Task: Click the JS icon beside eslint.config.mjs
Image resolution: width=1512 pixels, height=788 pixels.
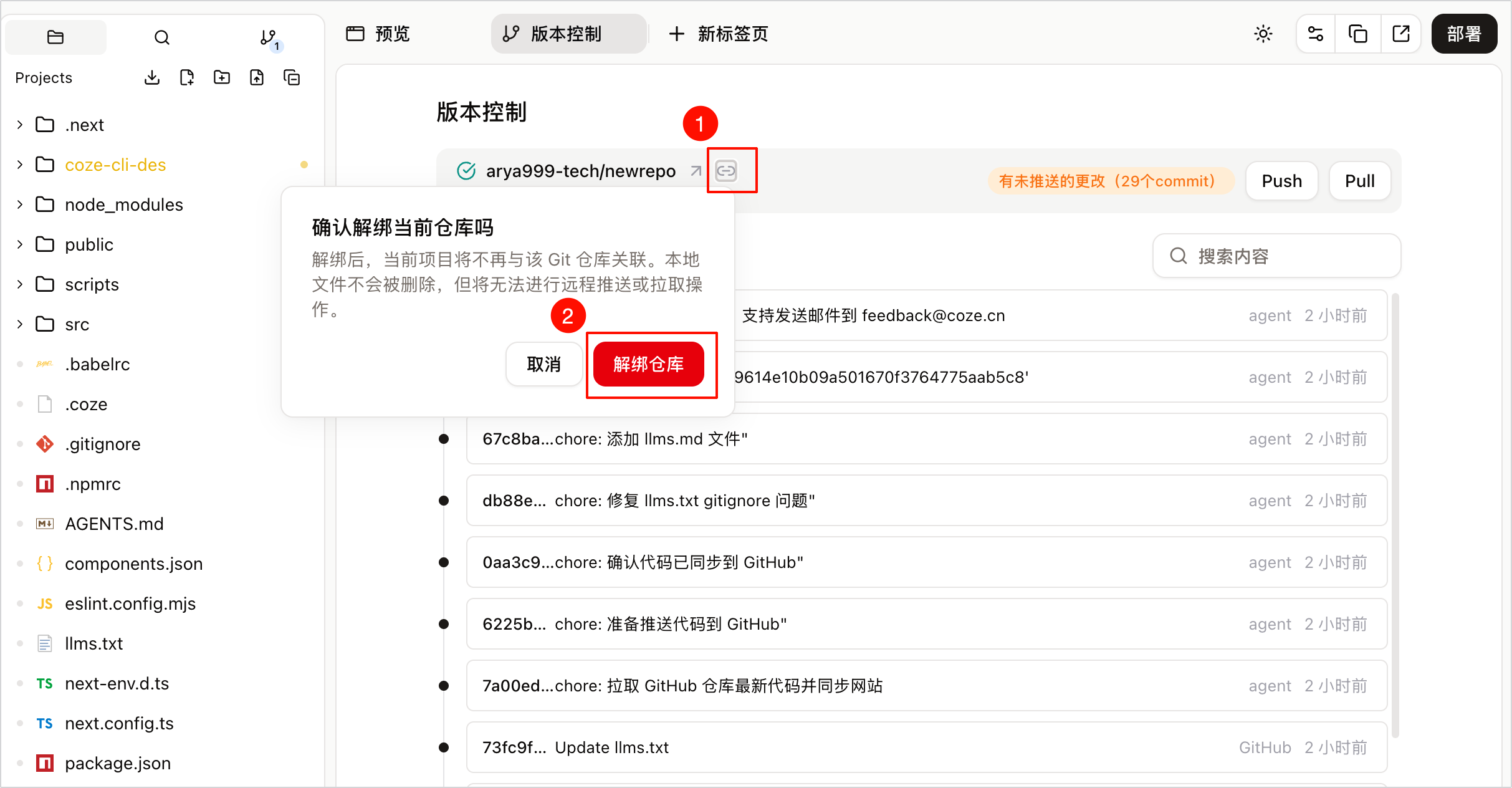Action: click(45, 603)
